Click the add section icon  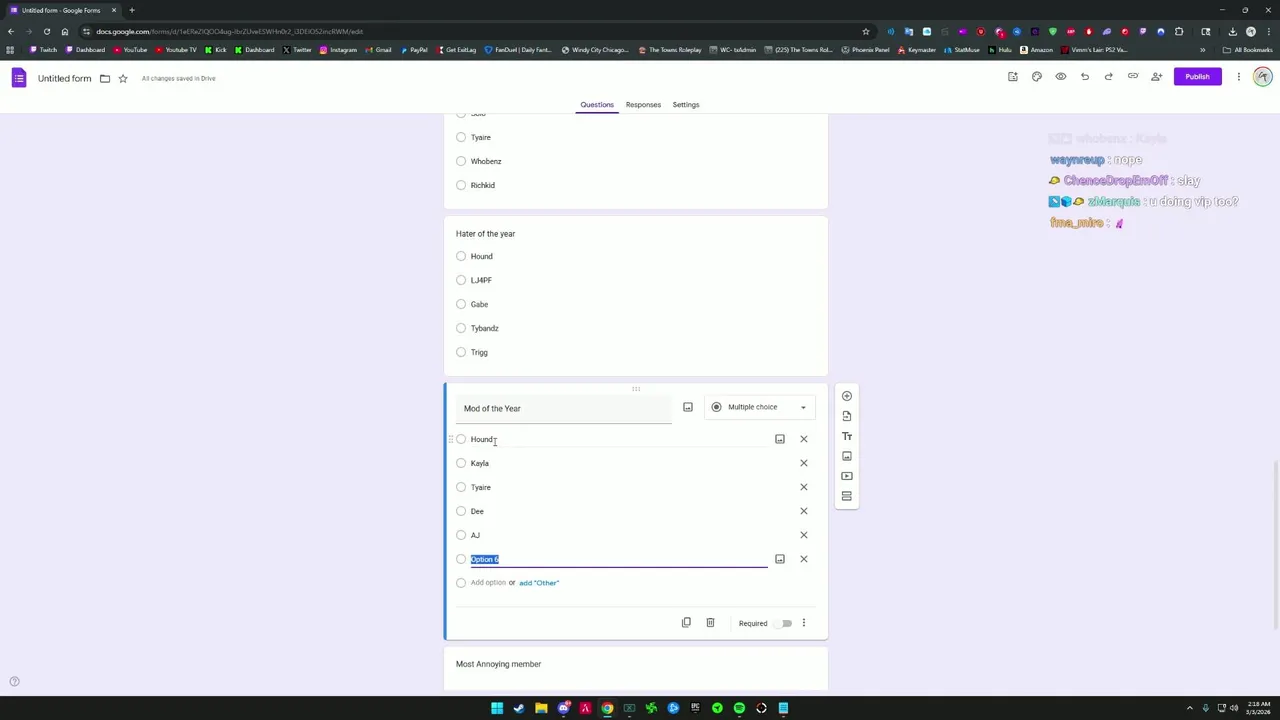(x=847, y=496)
